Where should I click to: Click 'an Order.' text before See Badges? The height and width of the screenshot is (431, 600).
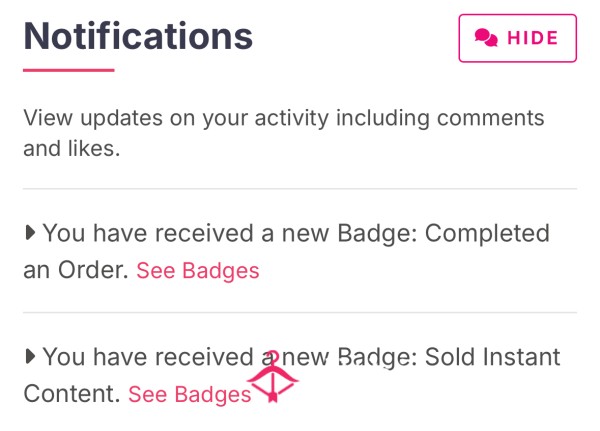click(76, 270)
